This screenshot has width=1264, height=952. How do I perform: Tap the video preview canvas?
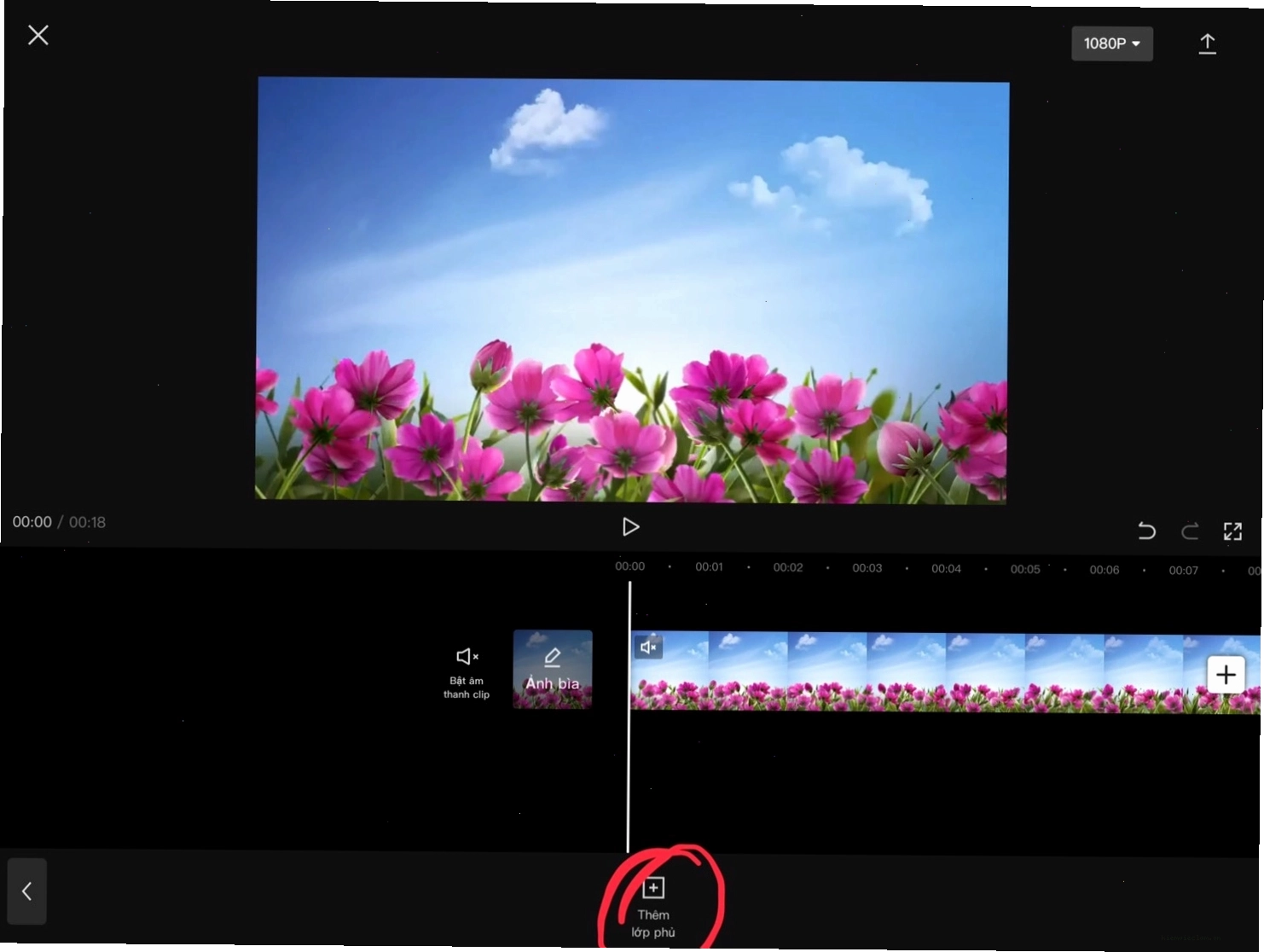(x=632, y=290)
